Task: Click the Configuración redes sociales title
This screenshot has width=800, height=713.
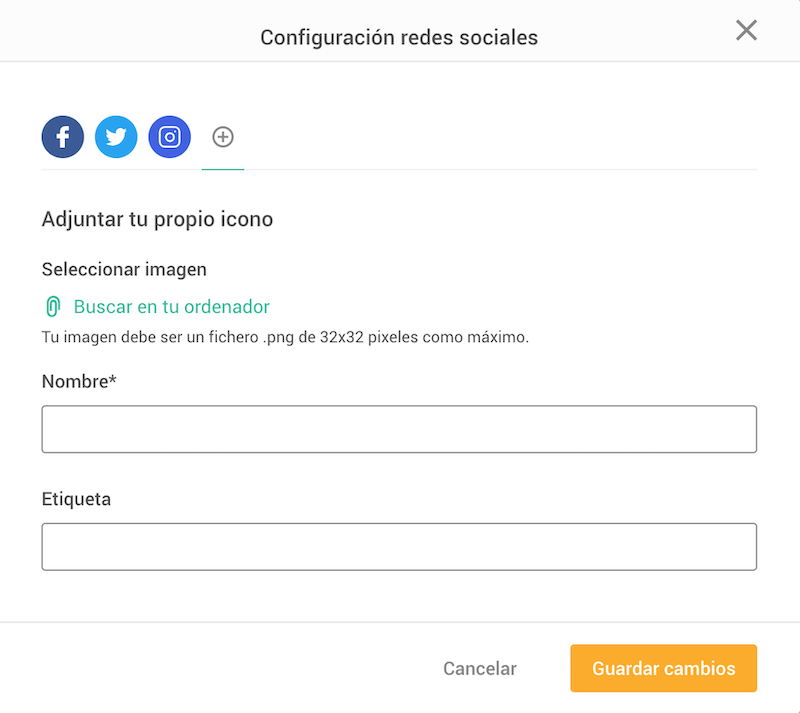Action: (x=399, y=37)
